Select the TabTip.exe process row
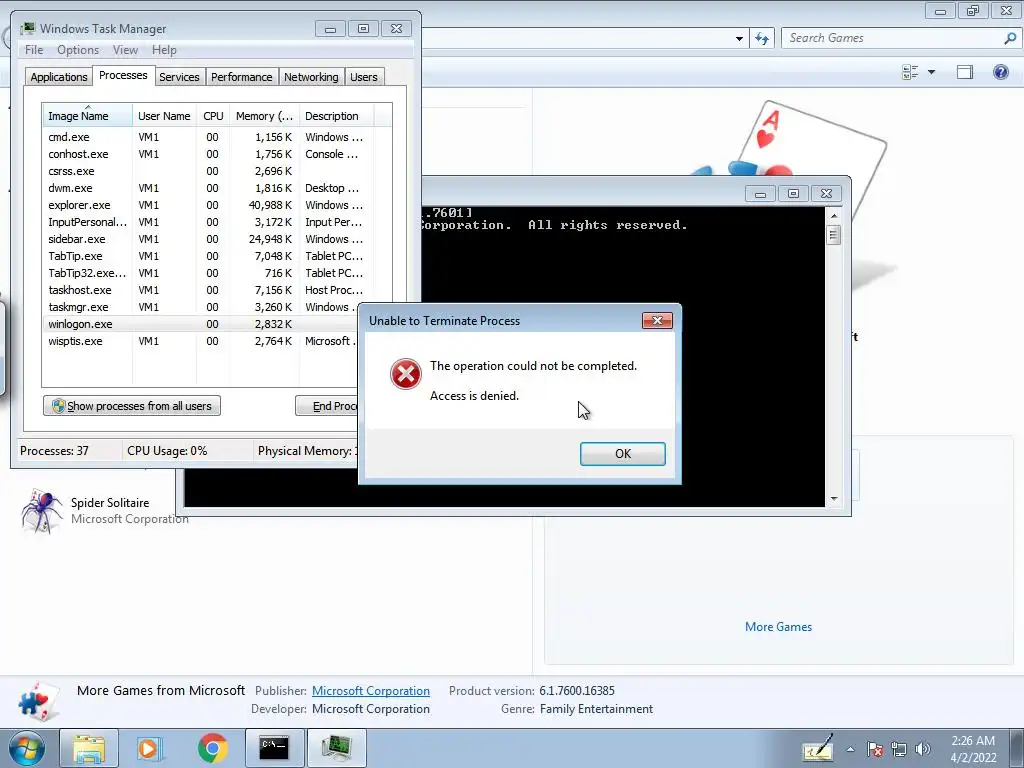Screen dimensions: 1024x768 [x=206, y=256]
